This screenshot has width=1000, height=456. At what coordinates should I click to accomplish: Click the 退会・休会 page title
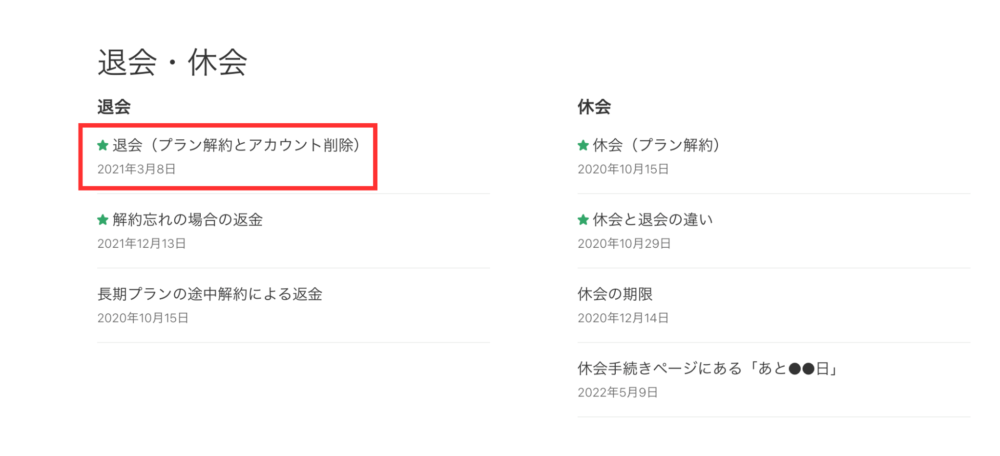[x=172, y=63]
